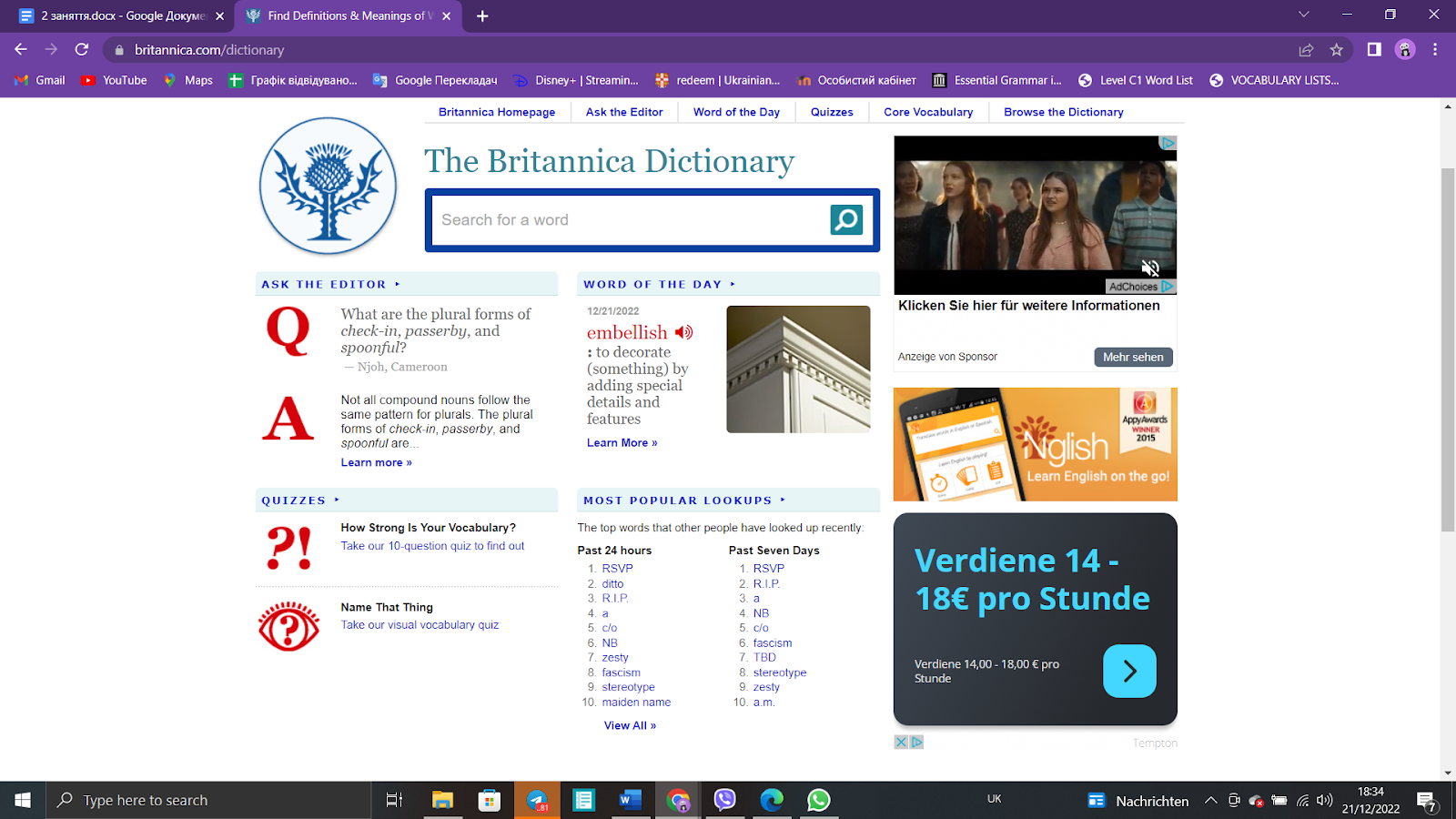Open Viber from taskbar
This screenshot has height=819, width=1456.
point(724,800)
